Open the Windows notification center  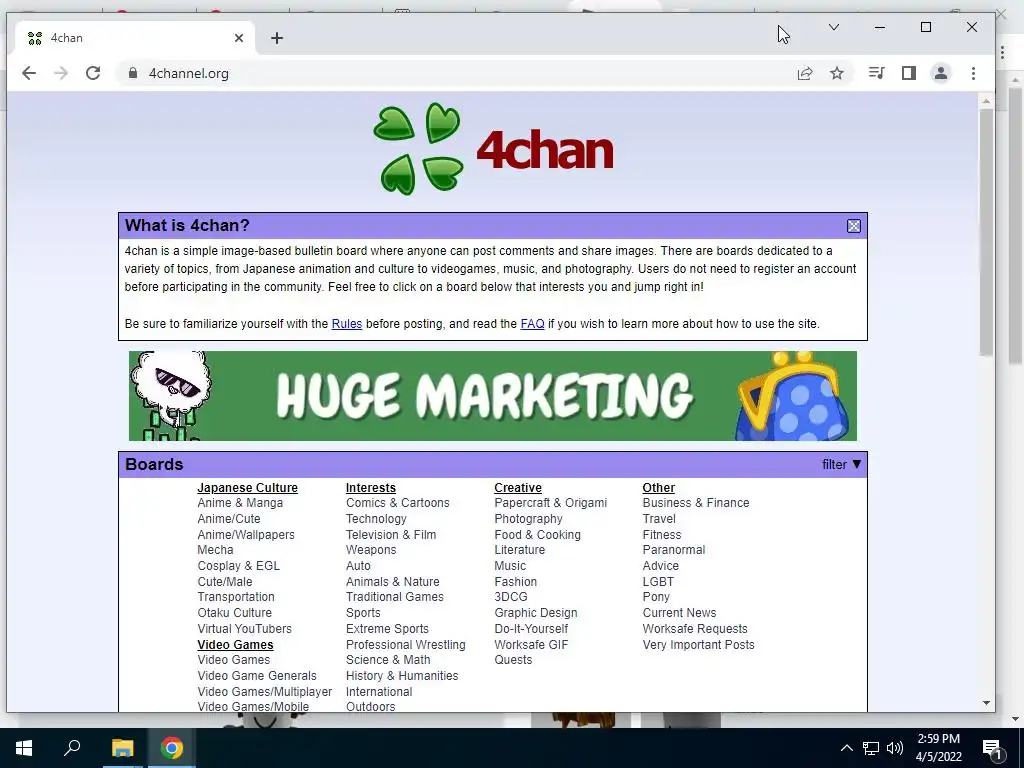[992, 748]
